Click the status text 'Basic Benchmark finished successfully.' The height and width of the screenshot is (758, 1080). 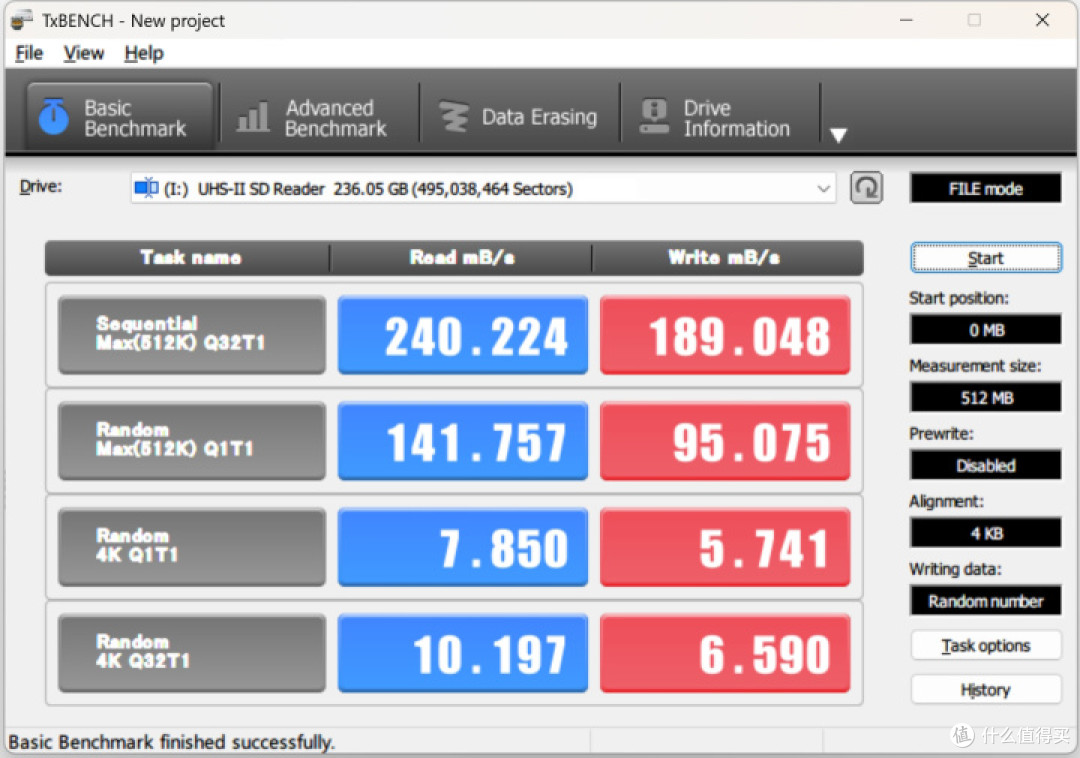coord(172,742)
